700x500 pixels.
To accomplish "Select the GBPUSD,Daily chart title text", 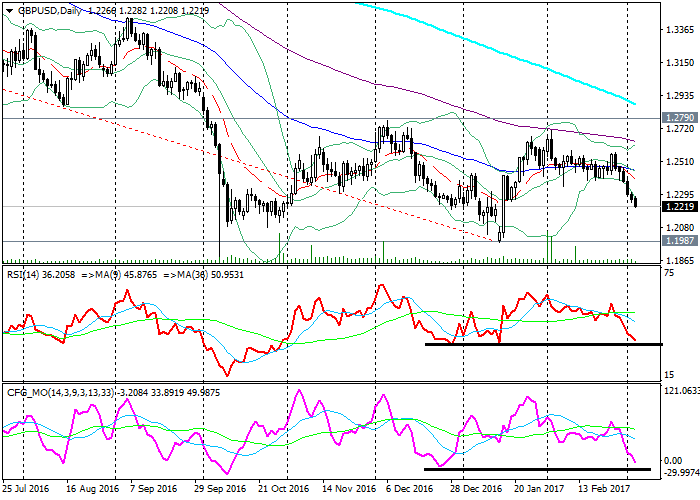I will click(x=49, y=11).
